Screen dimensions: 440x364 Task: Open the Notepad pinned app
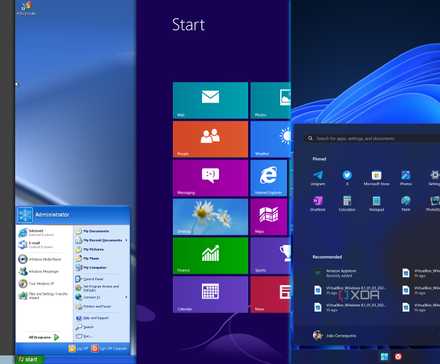(x=376, y=204)
